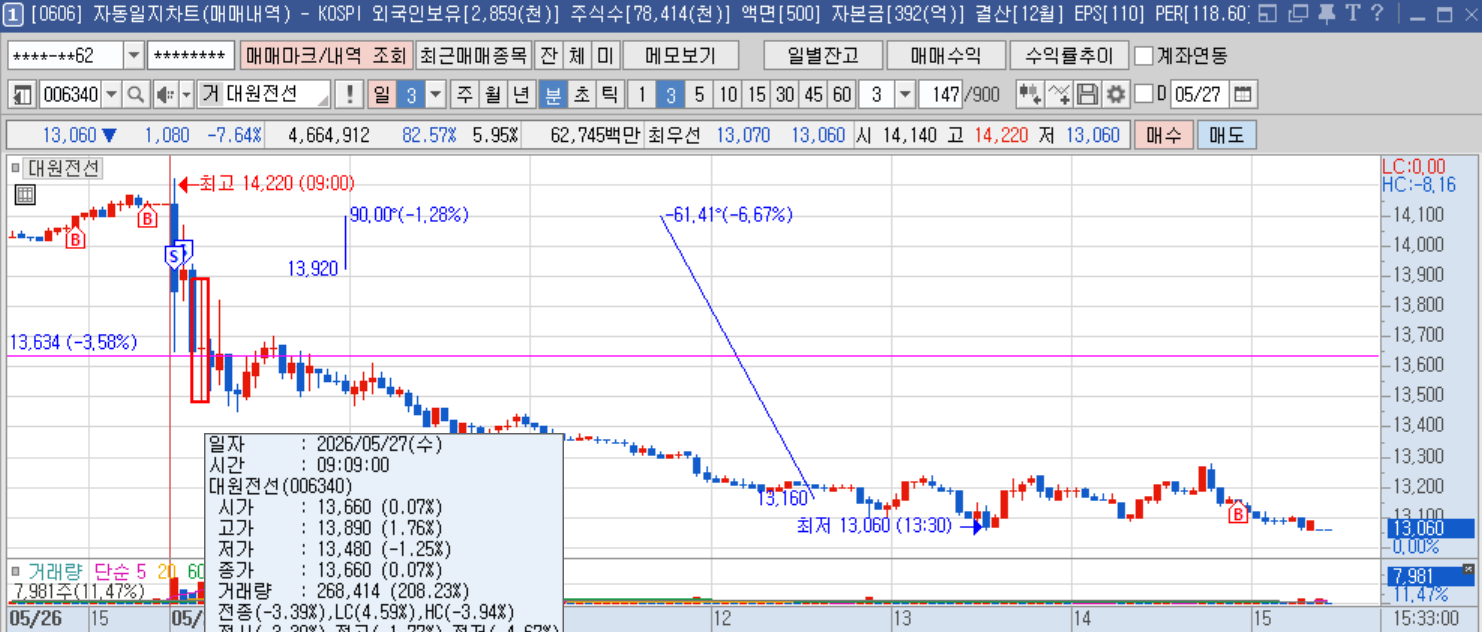This screenshot has height=632, width=1482.
Task: Open chart settings gear icon
Action: [x=1116, y=95]
